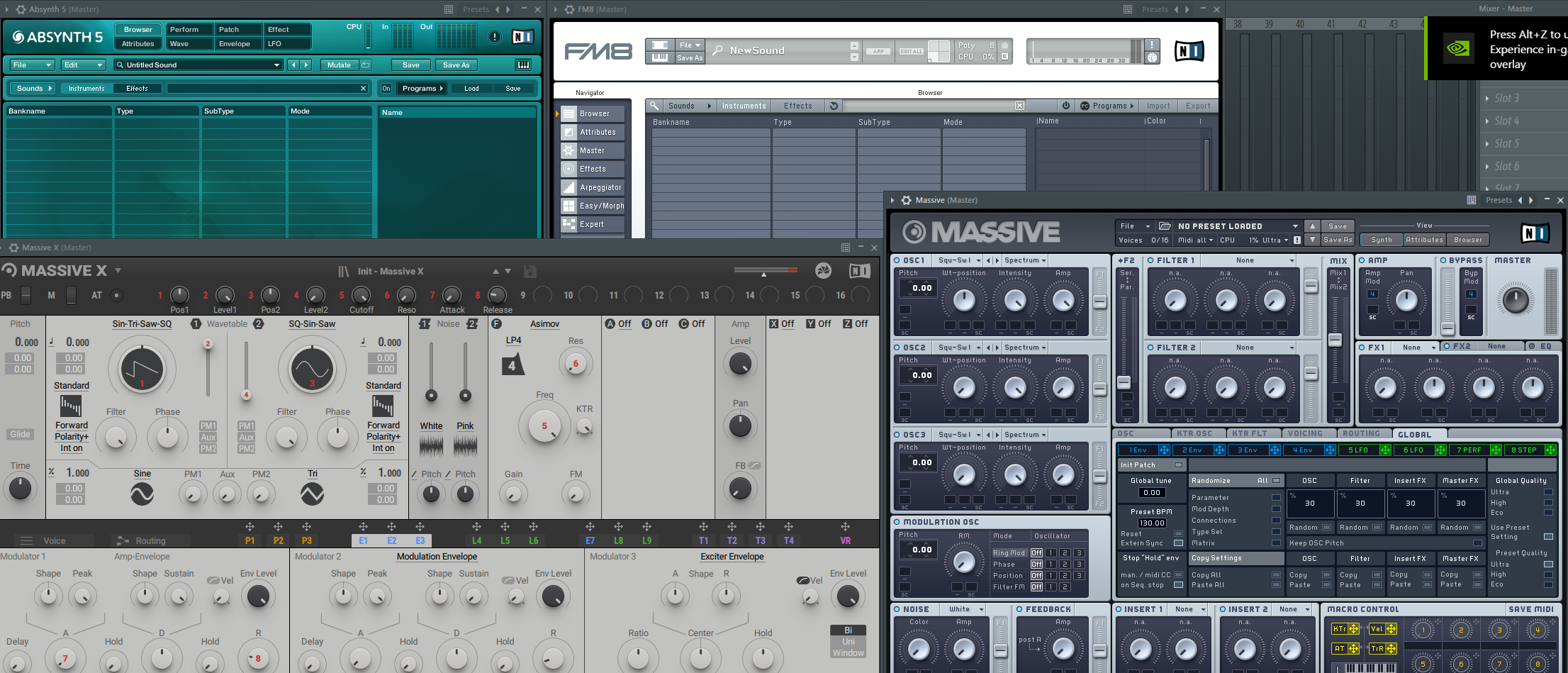Open the NO PRESET LOADED dropdown in Massive
Viewport: 1568px width, 673px height.
[1237, 226]
